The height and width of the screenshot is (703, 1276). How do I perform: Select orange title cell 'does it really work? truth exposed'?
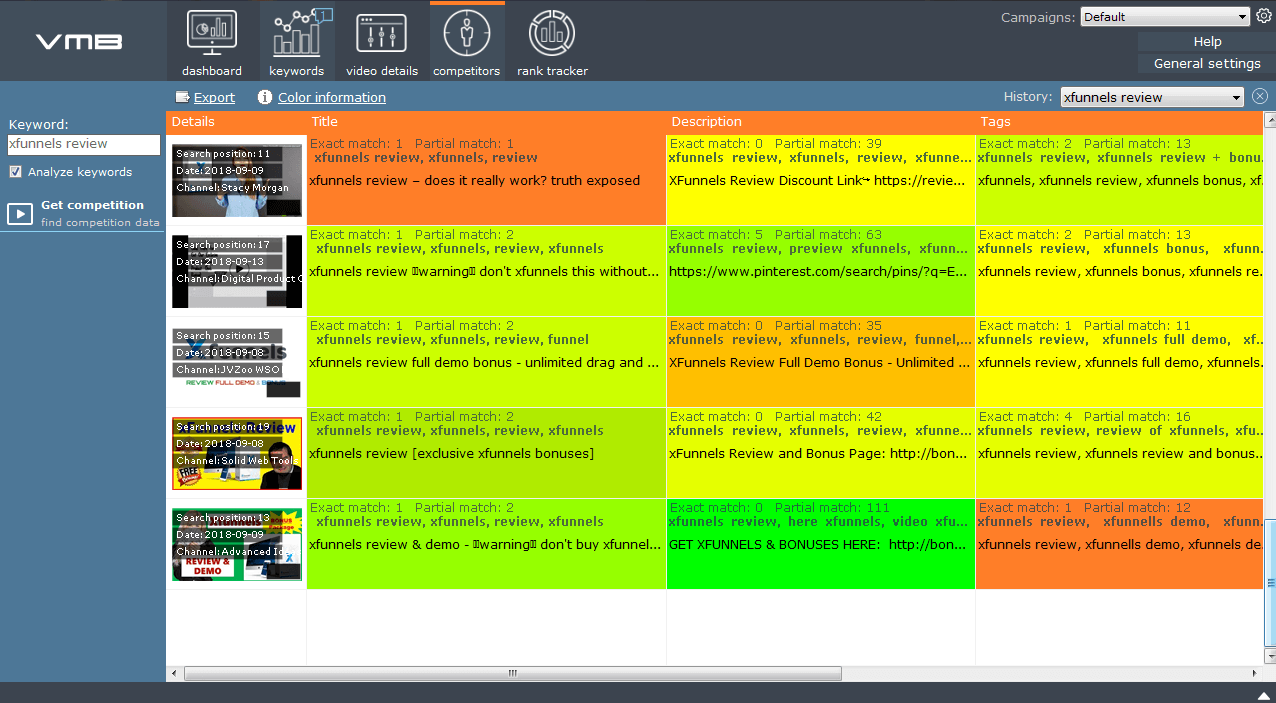click(x=486, y=180)
